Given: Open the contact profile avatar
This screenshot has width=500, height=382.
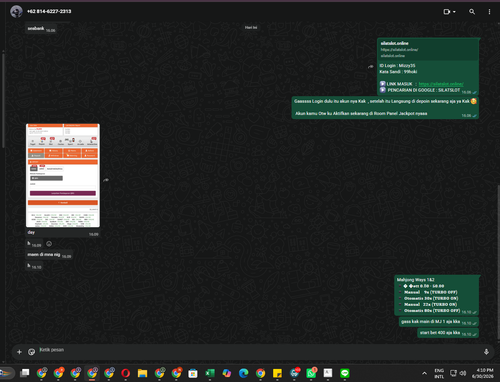Looking at the screenshot, I should 16,11.
